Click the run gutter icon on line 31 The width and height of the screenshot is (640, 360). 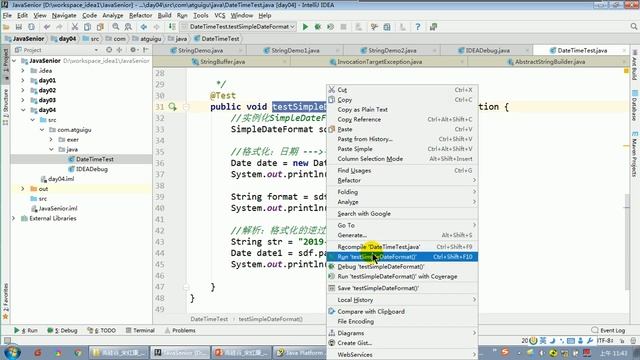click(172, 107)
